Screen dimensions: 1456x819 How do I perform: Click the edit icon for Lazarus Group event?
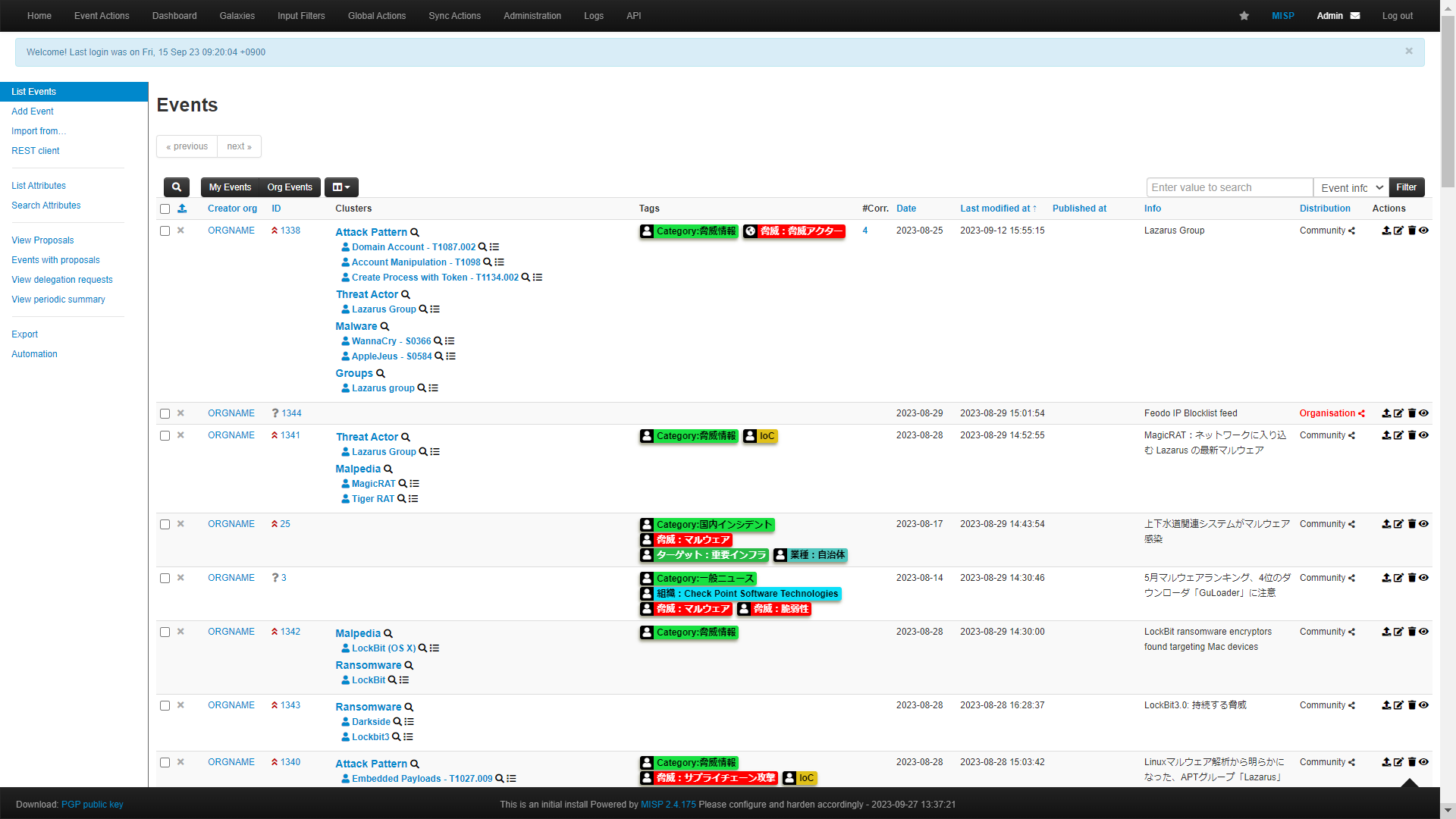coord(1398,231)
